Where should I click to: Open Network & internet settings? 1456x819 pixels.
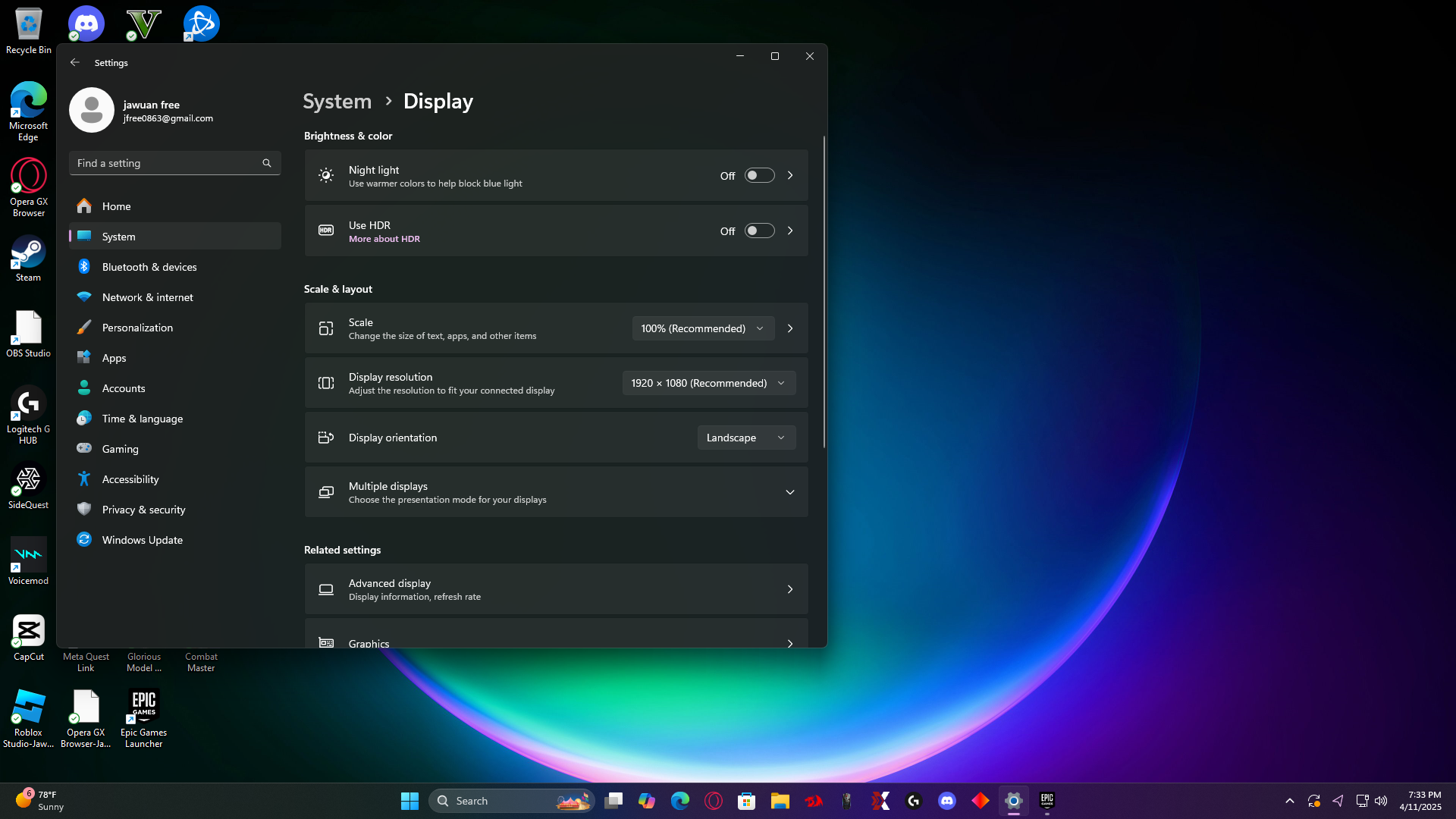[x=175, y=297]
